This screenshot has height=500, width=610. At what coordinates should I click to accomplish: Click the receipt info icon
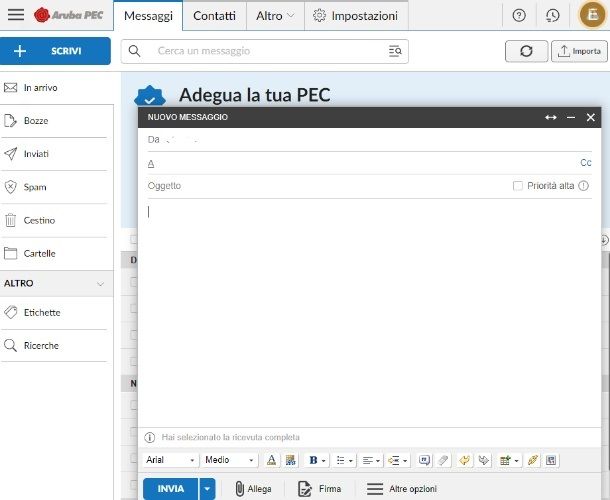pyautogui.click(x=149, y=437)
